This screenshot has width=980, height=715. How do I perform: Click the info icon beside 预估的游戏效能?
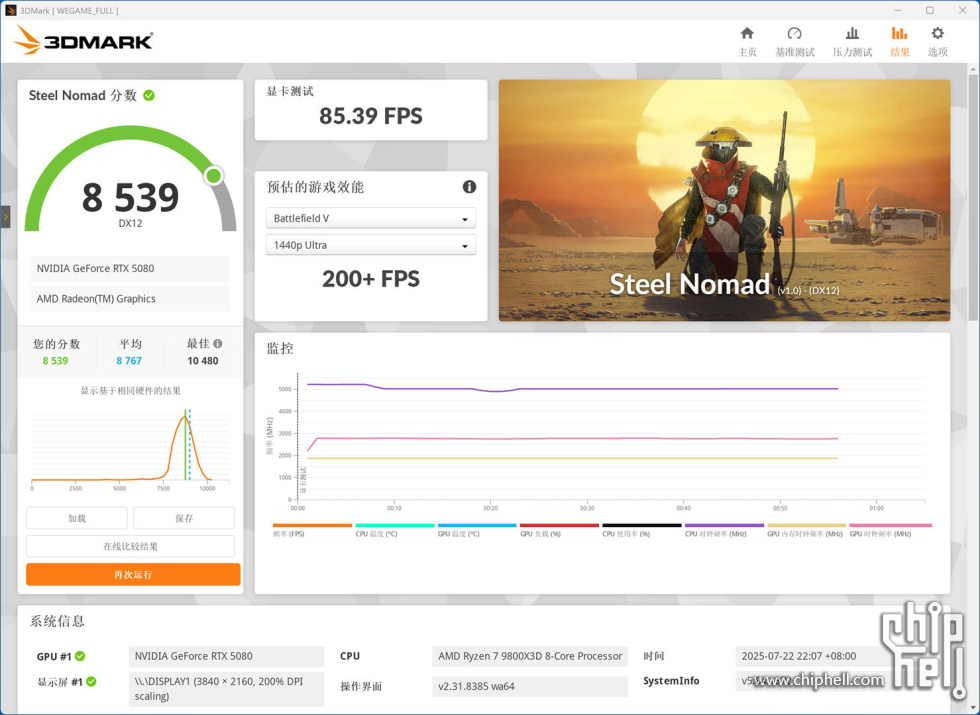pos(469,187)
